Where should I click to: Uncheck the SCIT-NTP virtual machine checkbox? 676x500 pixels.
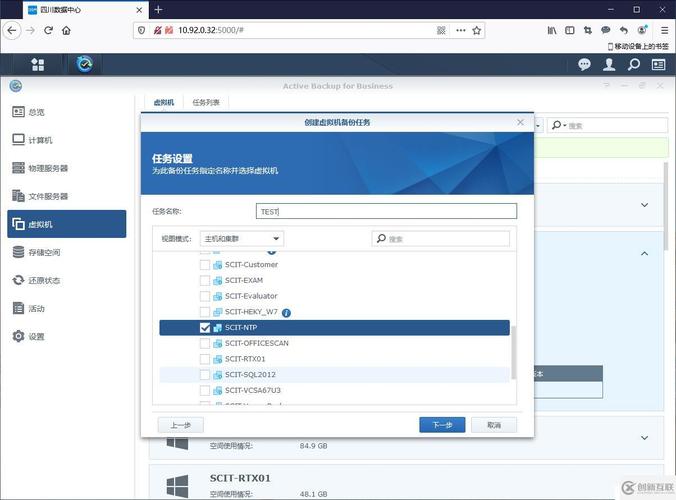point(205,328)
